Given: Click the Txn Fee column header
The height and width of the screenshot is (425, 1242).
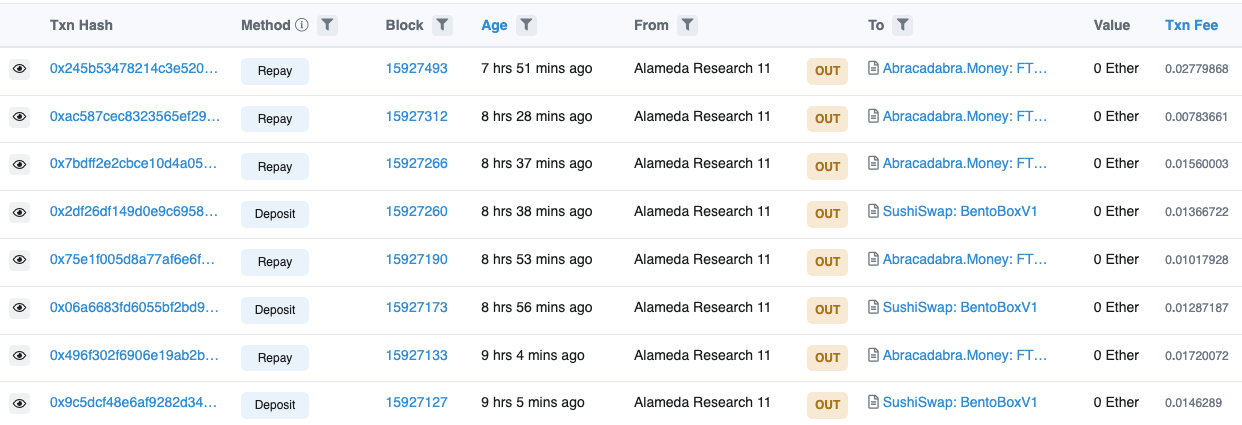Looking at the screenshot, I should pos(1191,25).
